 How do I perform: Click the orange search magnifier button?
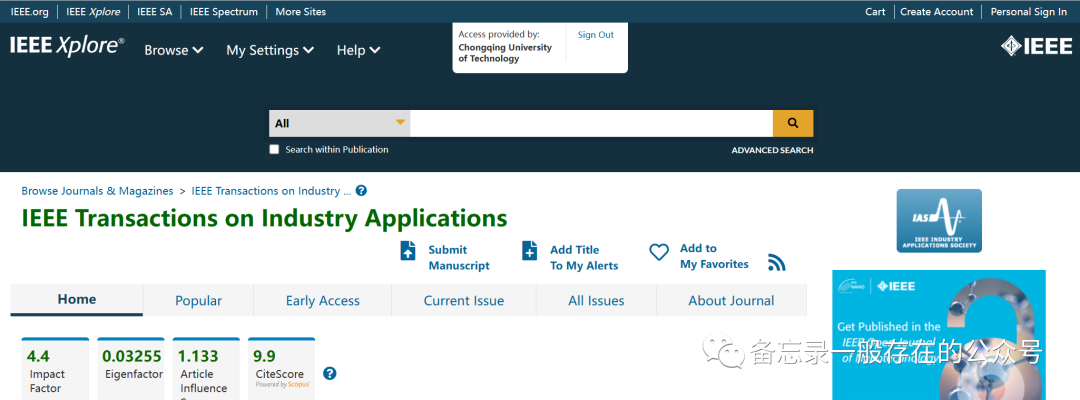[x=793, y=123]
